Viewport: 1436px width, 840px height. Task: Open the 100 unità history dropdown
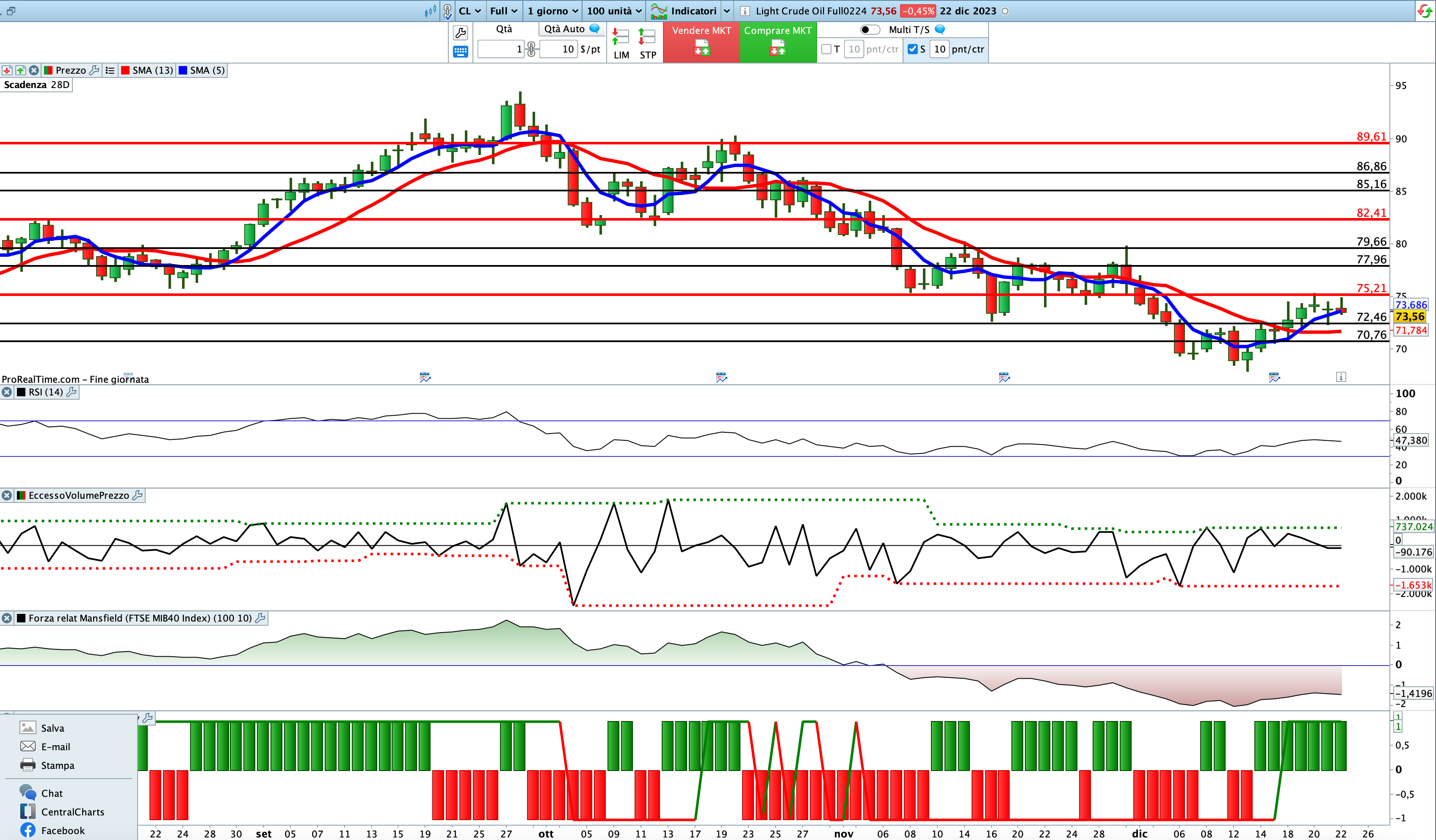(x=614, y=11)
